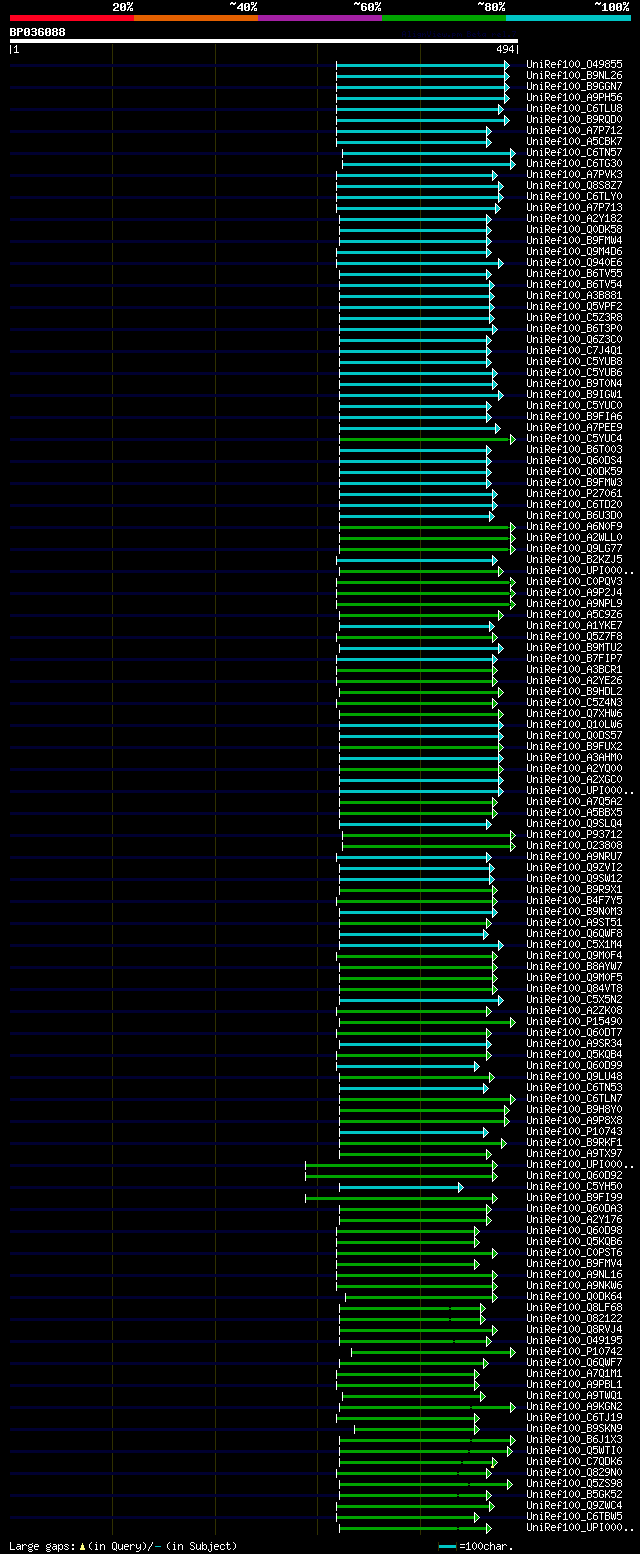This screenshot has width=640, height=1554.
Task: Select the UniRef100_A3B881 entry
Action: pyautogui.click(x=575, y=295)
